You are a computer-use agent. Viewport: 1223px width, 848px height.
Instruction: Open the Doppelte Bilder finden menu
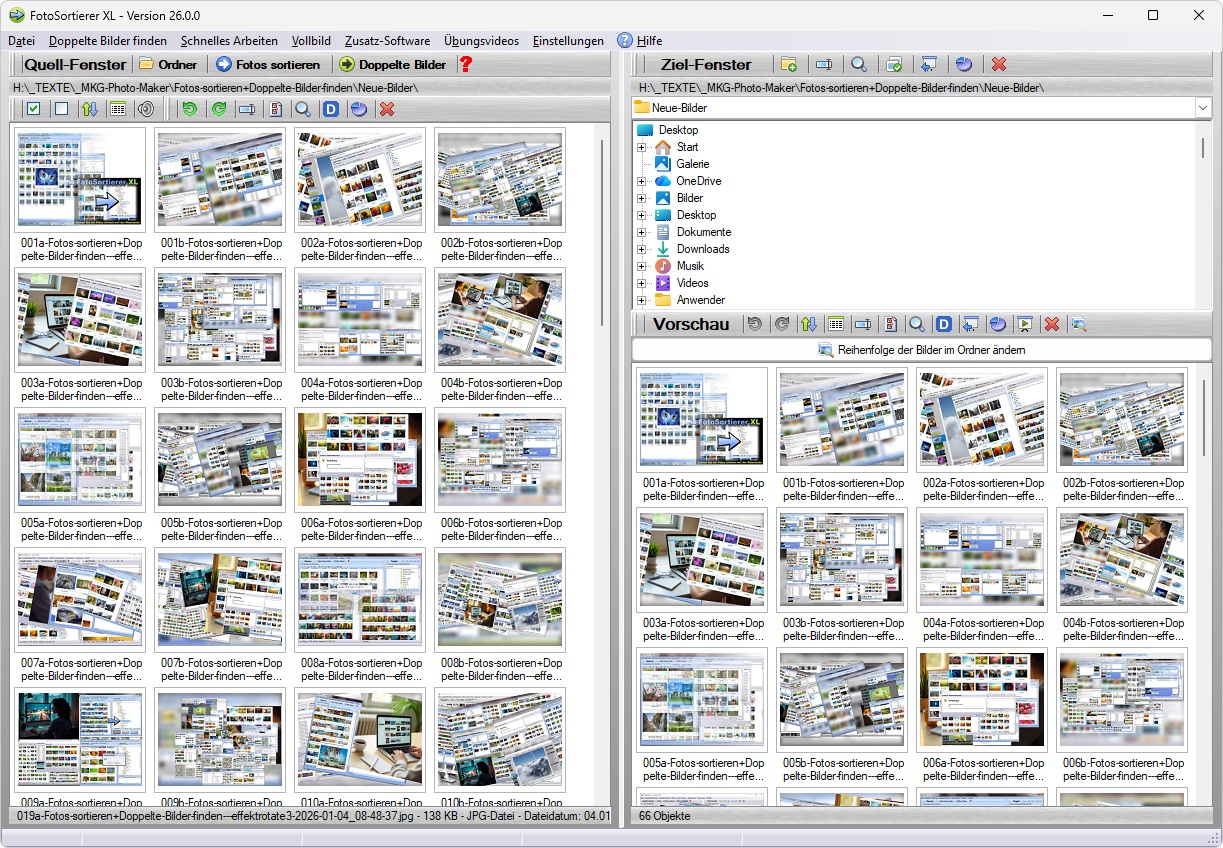click(x=108, y=41)
